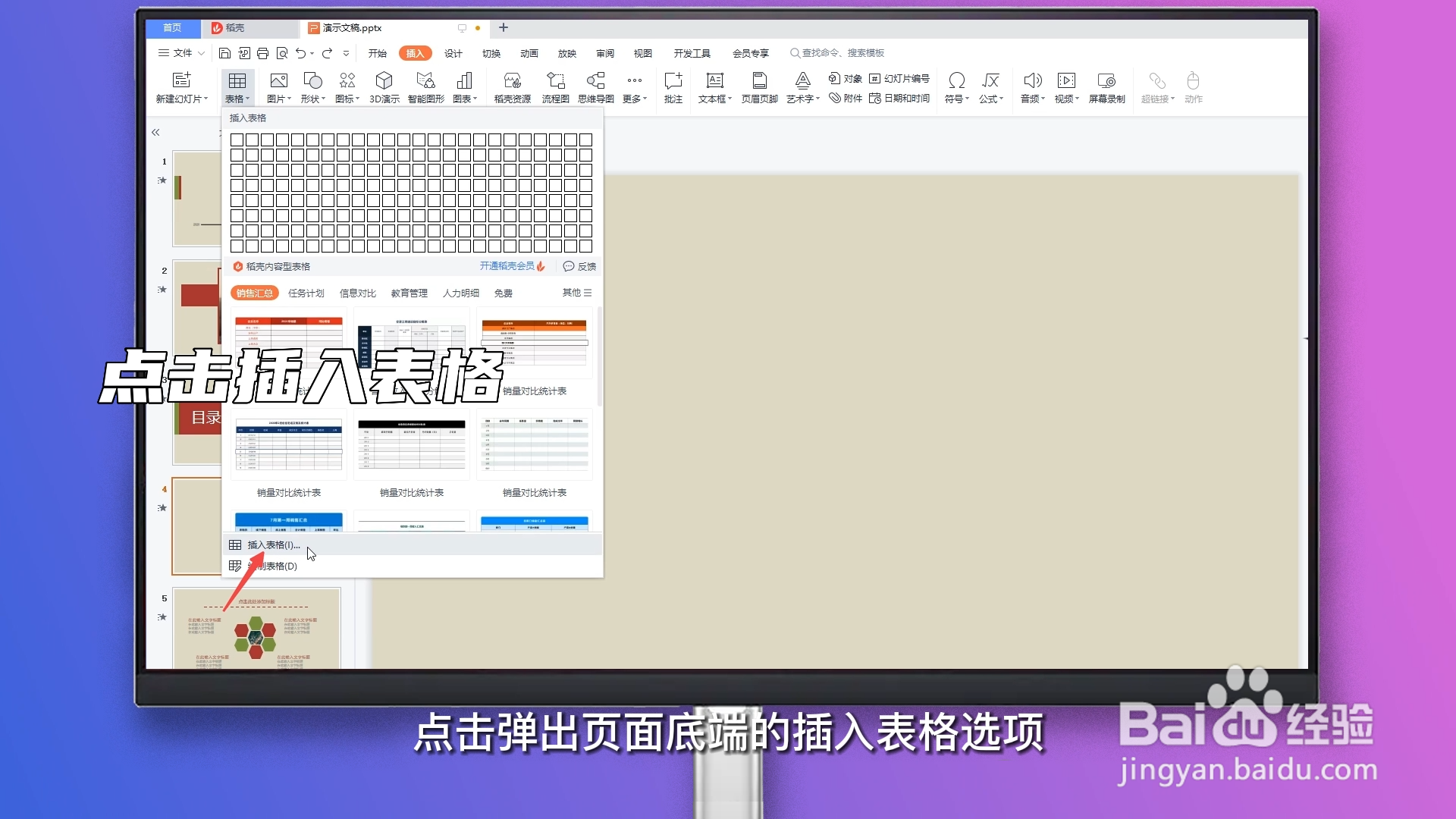1456x819 pixels.
Task: Switch to the 设计 (Design) ribbon tab
Action: pos(453,53)
